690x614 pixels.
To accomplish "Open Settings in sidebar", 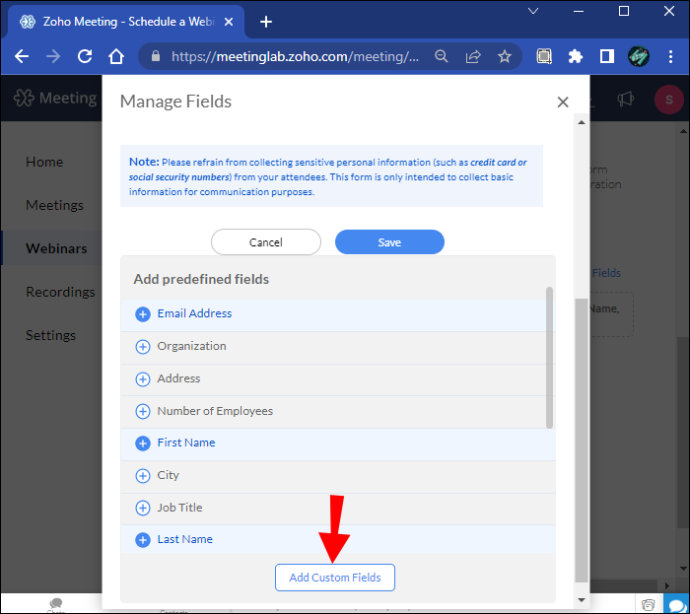I will tap(51, 335).
